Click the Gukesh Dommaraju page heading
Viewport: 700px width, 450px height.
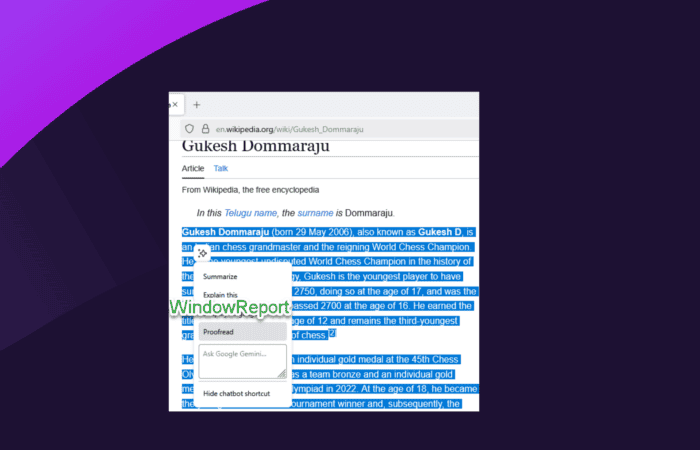[256, 146]
